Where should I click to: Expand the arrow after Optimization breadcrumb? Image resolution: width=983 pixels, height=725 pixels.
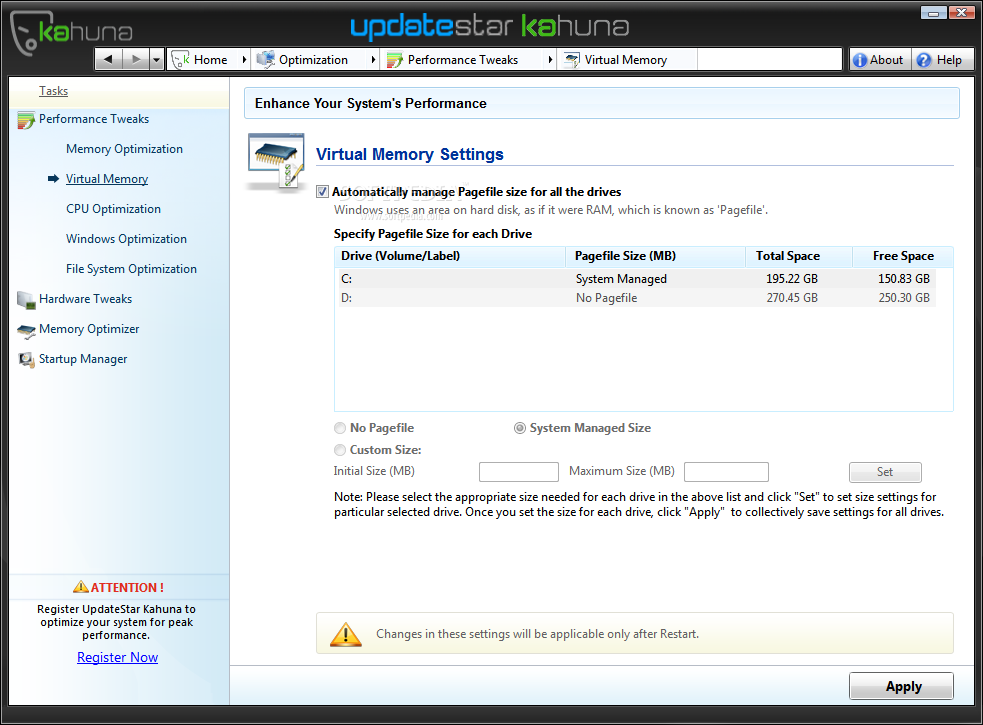pyautogui.click(x=373, y=60)
